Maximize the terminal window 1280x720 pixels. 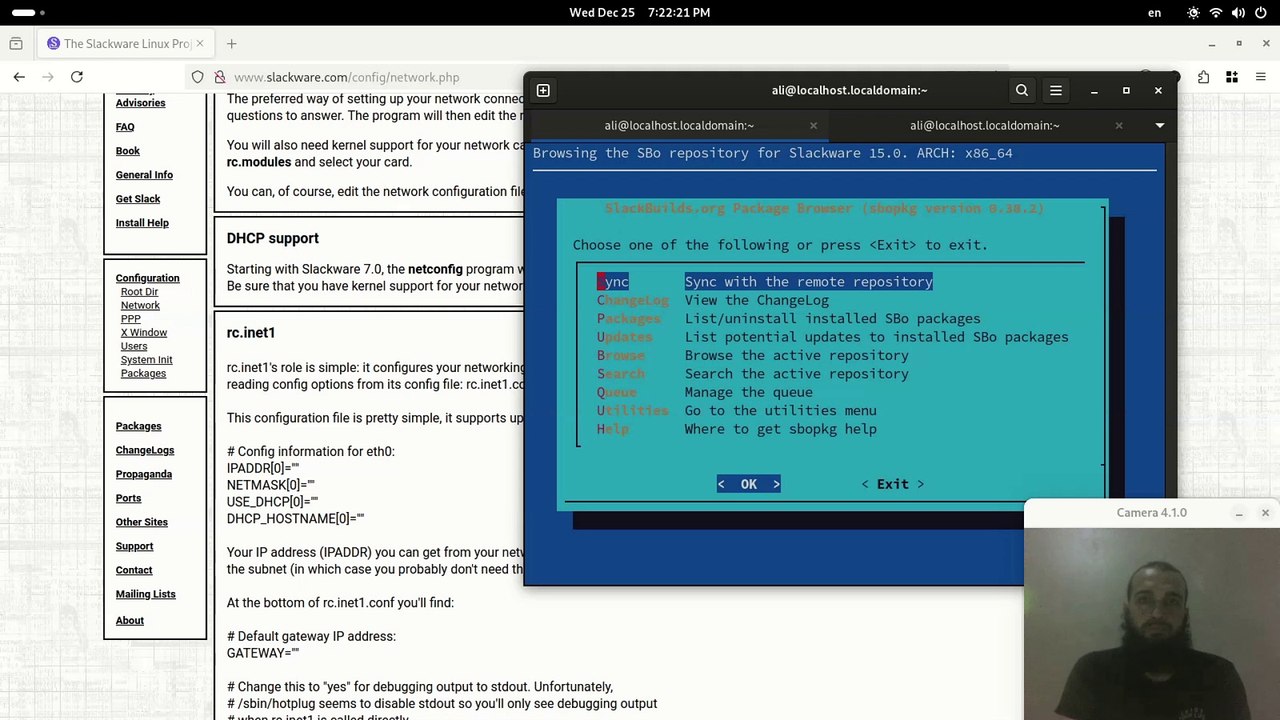1126,91
